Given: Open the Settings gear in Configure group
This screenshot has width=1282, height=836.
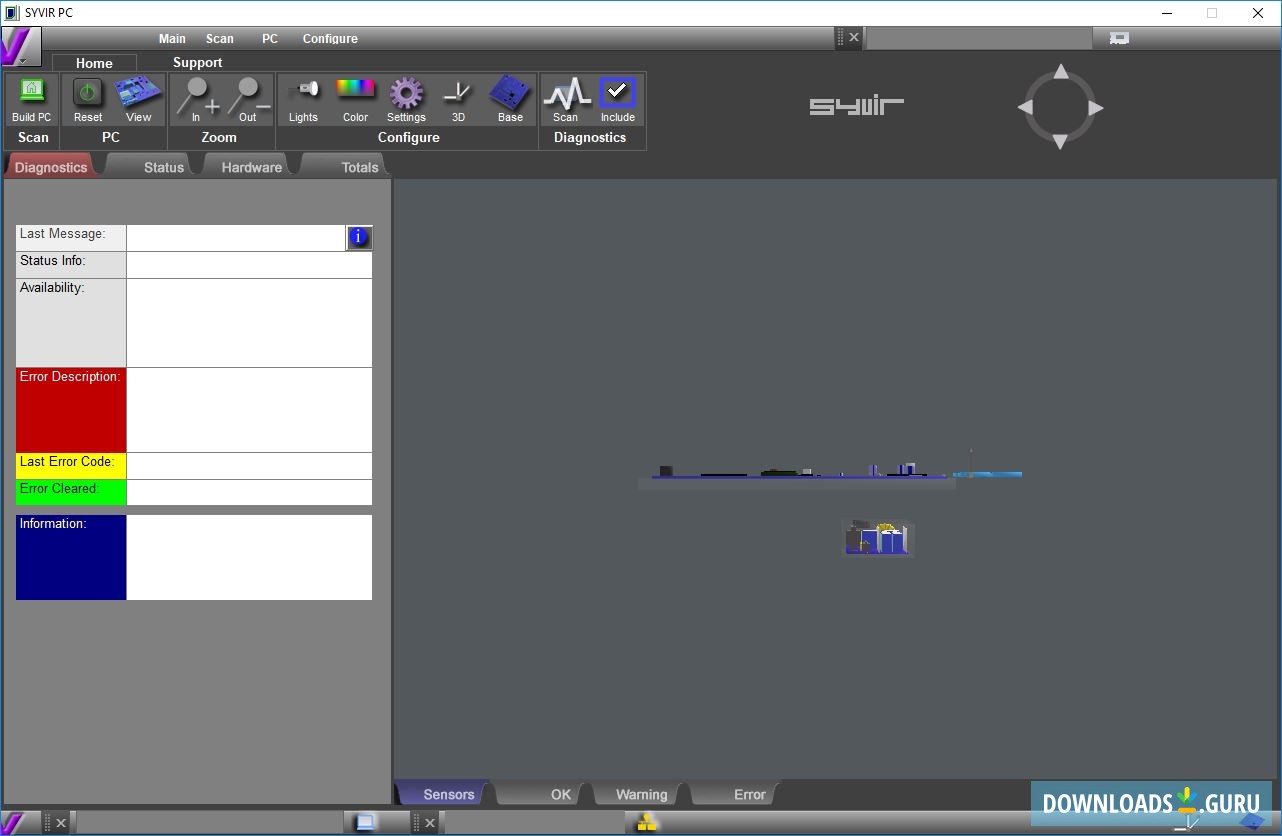Looking at the screenshot, I should (406, 99).
